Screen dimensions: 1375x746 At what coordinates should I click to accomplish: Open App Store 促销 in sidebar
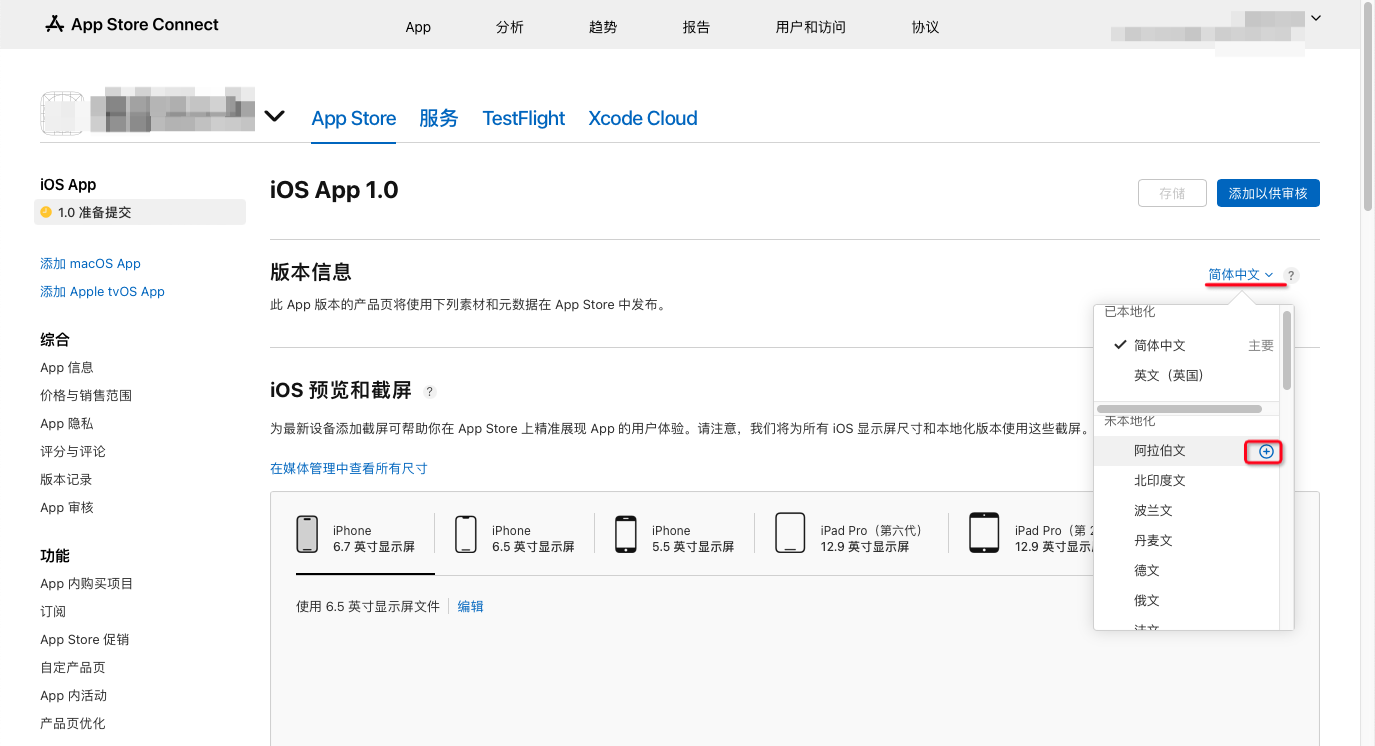[85, 640]
